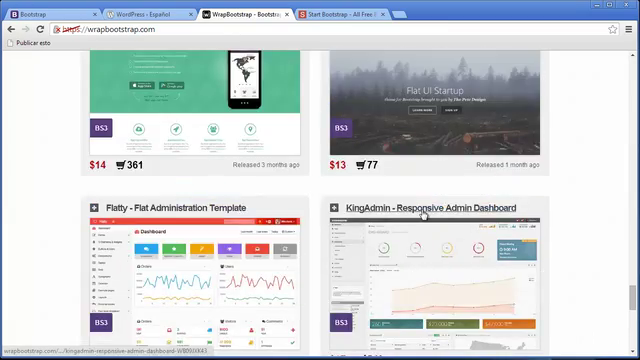Click the BS3 badge on KingAdmin preview
This screenshot has width=640, height=360.
pyautogui.click(x=341, y=322)
